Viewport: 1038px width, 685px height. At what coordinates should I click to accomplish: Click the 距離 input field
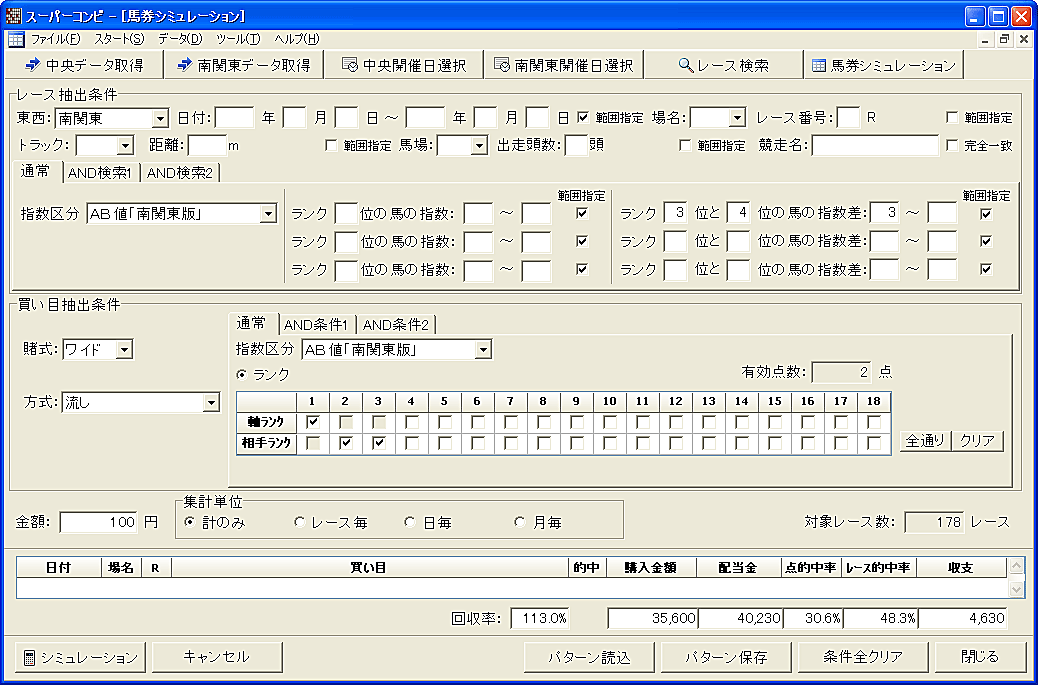[208, 146]
